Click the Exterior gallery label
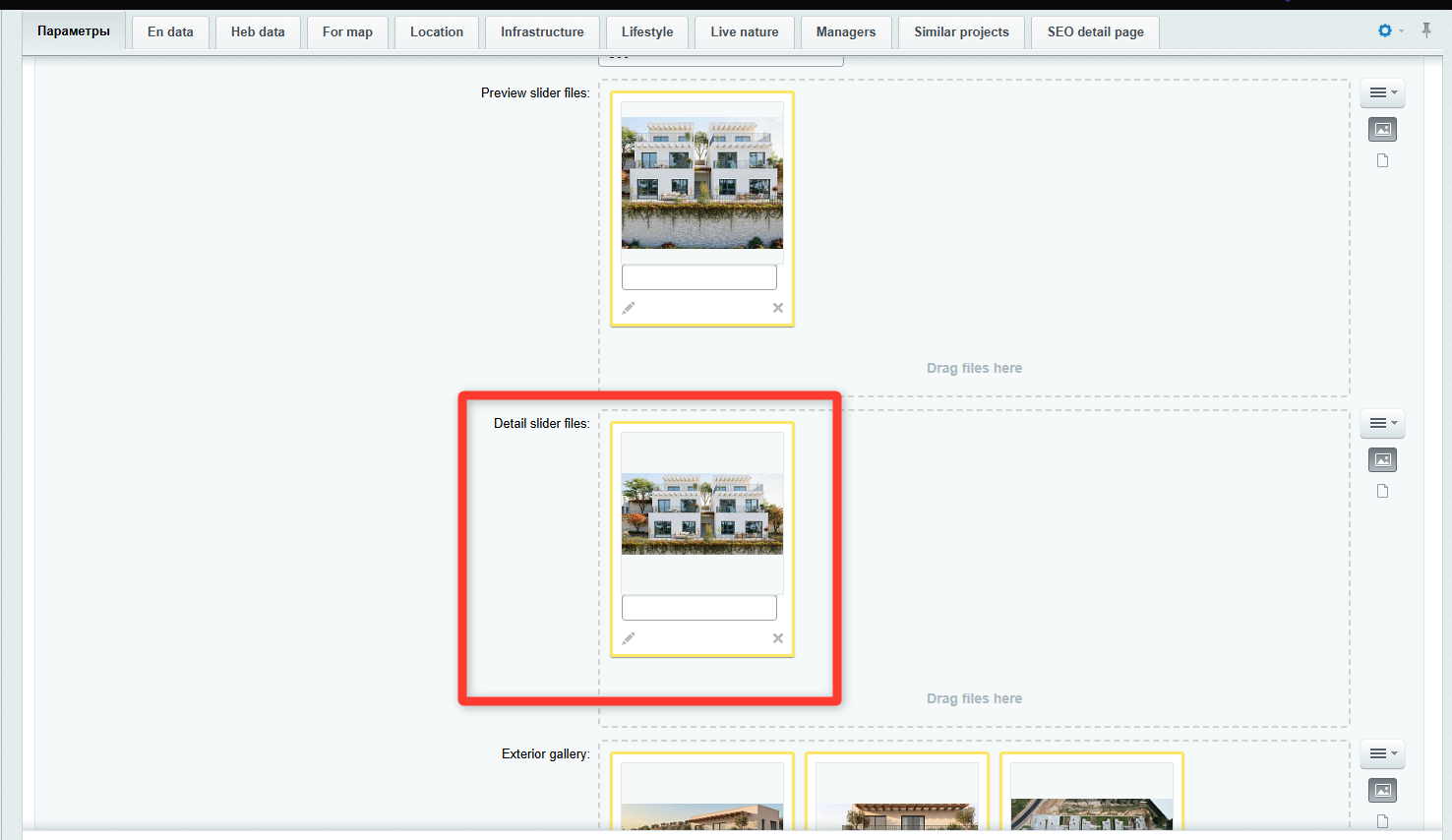1452x840 pixels. coord(546,753)
